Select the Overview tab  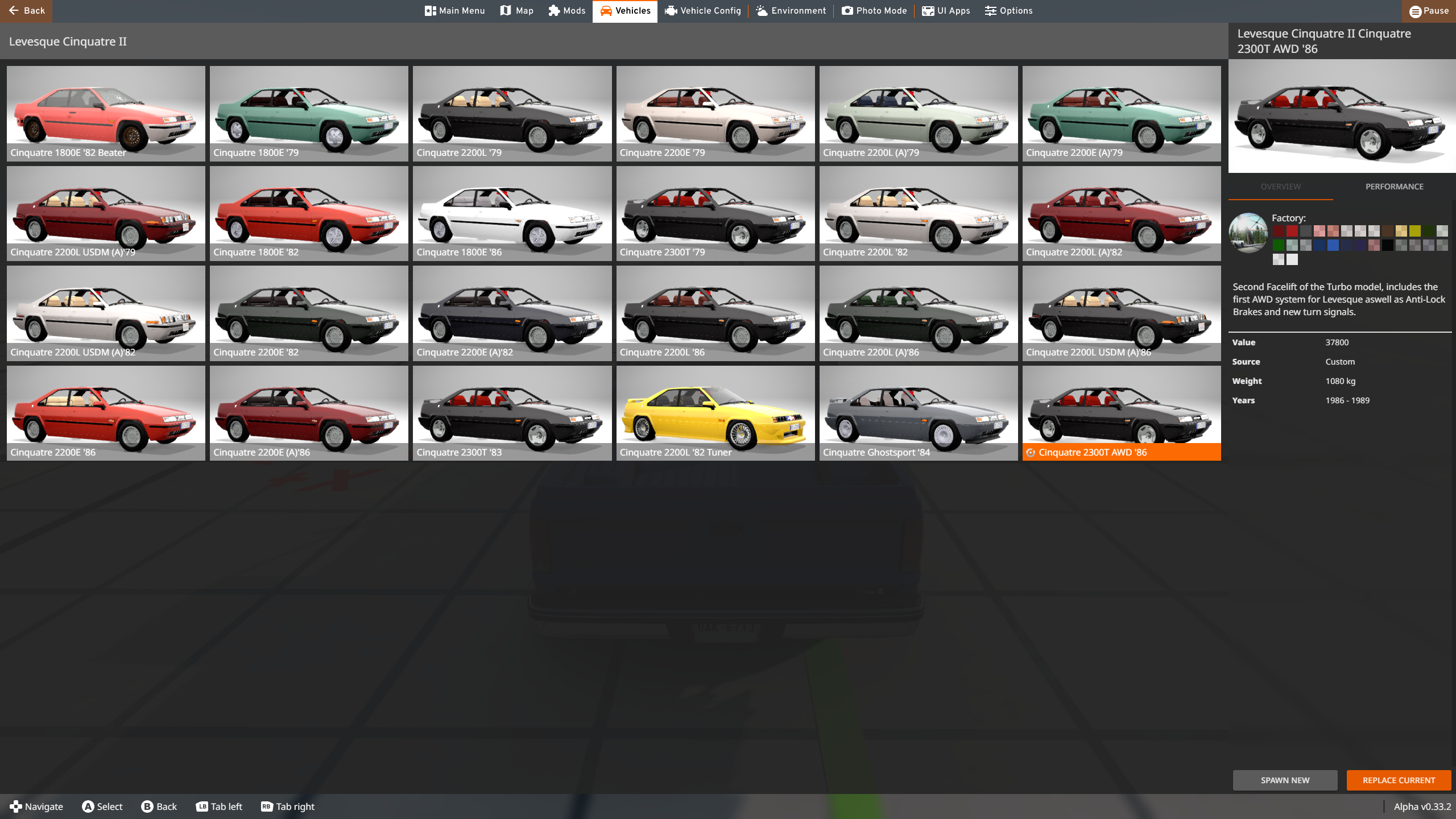click(1280, 187)
